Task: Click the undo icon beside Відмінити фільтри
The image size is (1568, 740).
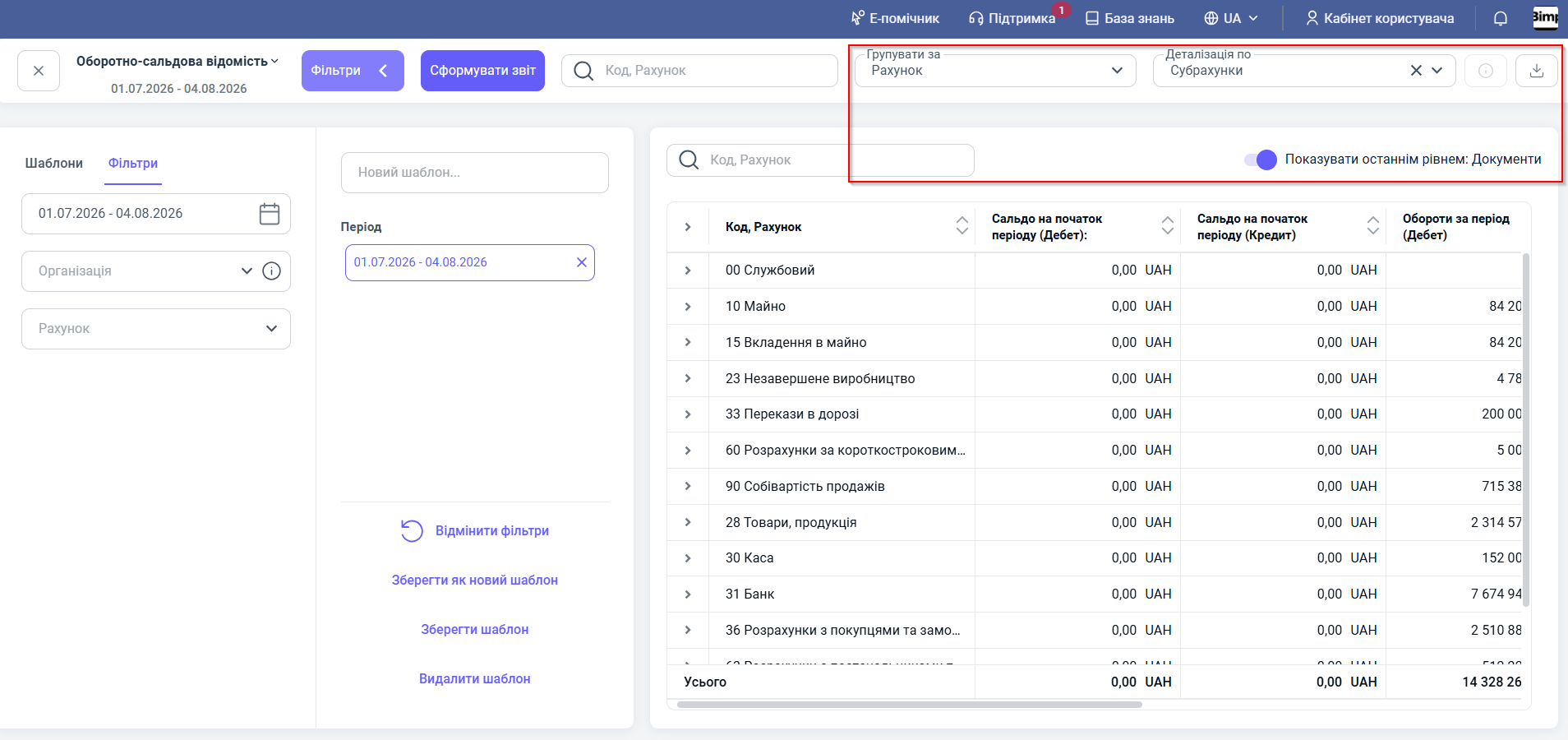Action: (412, 531)
